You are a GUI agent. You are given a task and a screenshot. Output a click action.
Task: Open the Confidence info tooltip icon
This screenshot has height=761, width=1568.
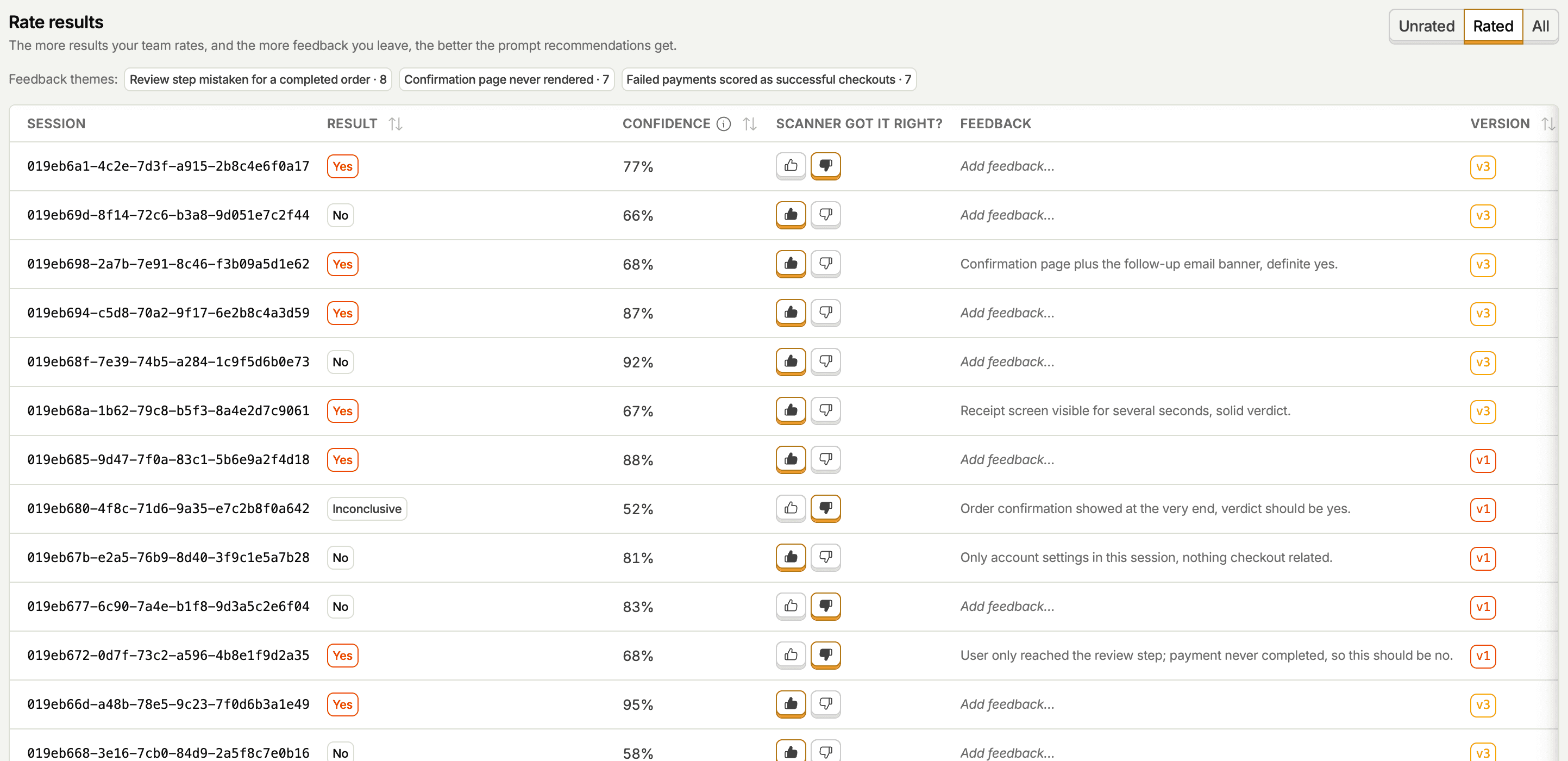click(723, 123)
